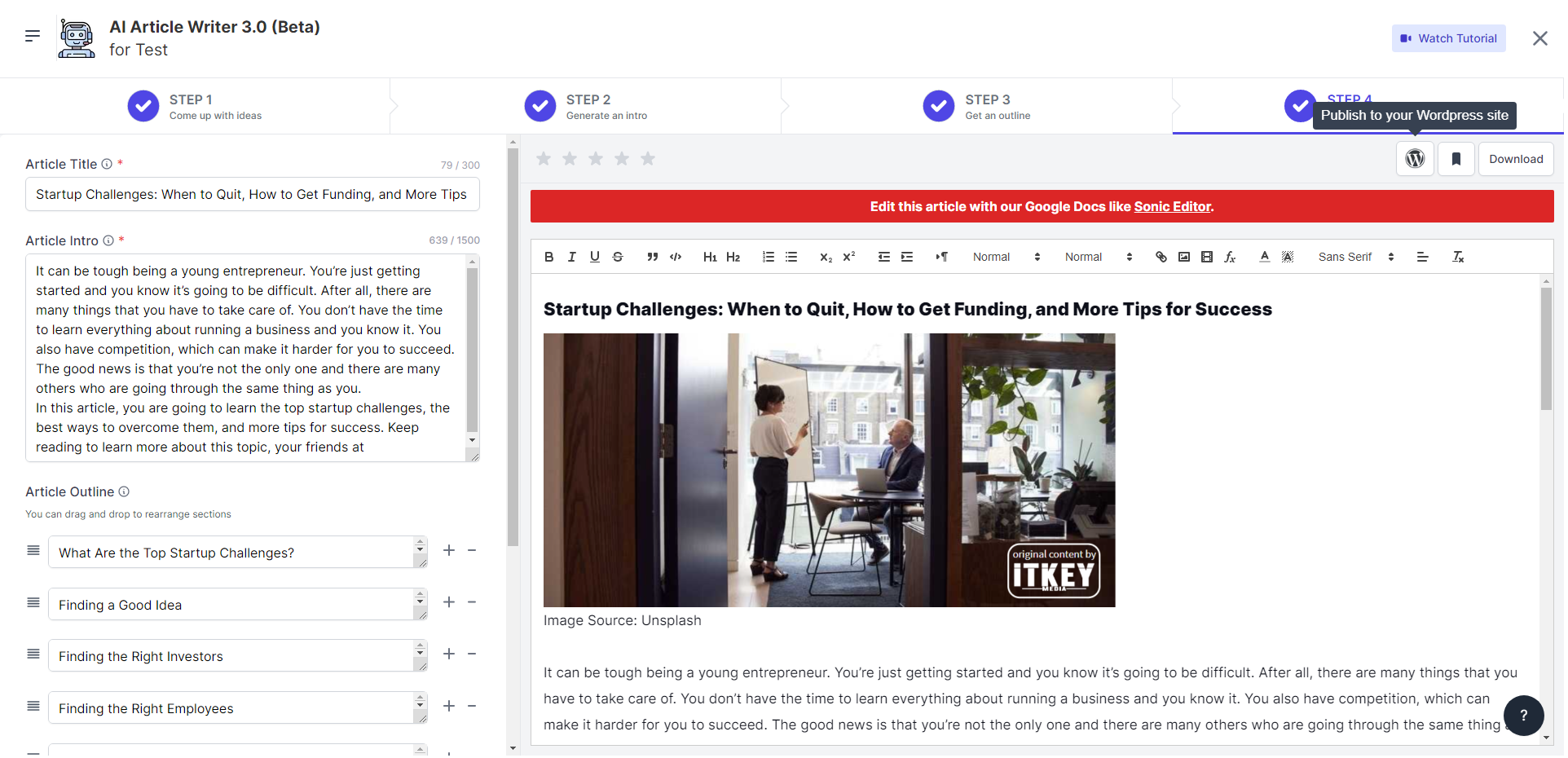
Task: Open the Sonic Editor link
Action: (1172, 206)
